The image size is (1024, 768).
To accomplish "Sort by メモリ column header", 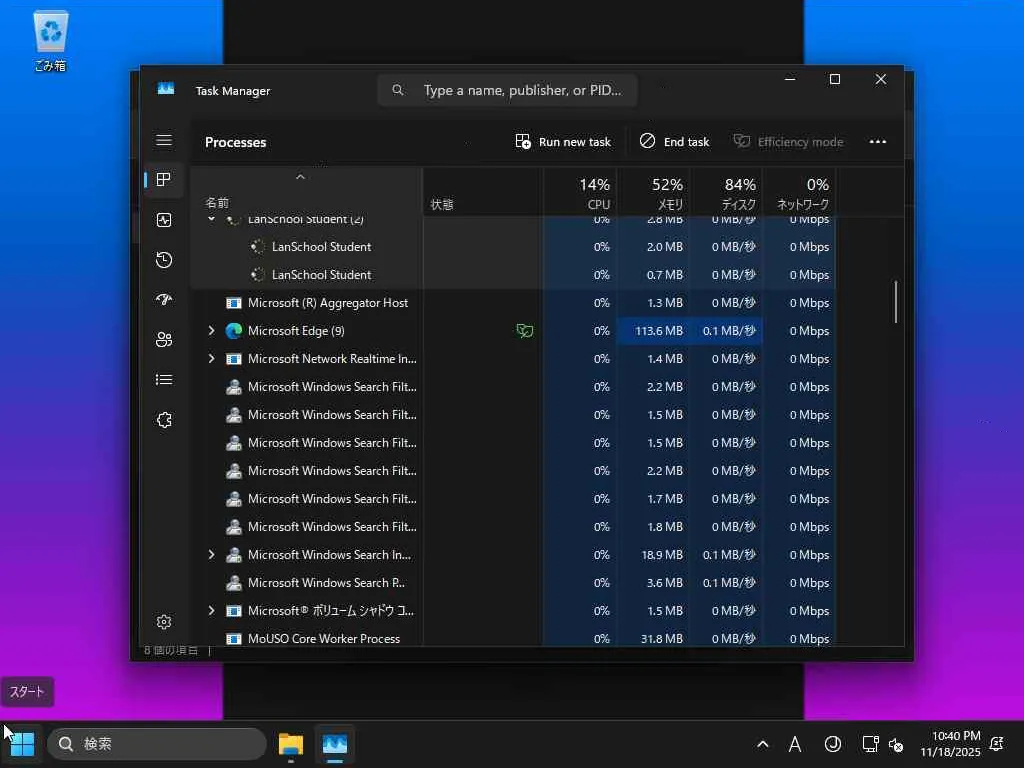I will [x=654, y=194].
